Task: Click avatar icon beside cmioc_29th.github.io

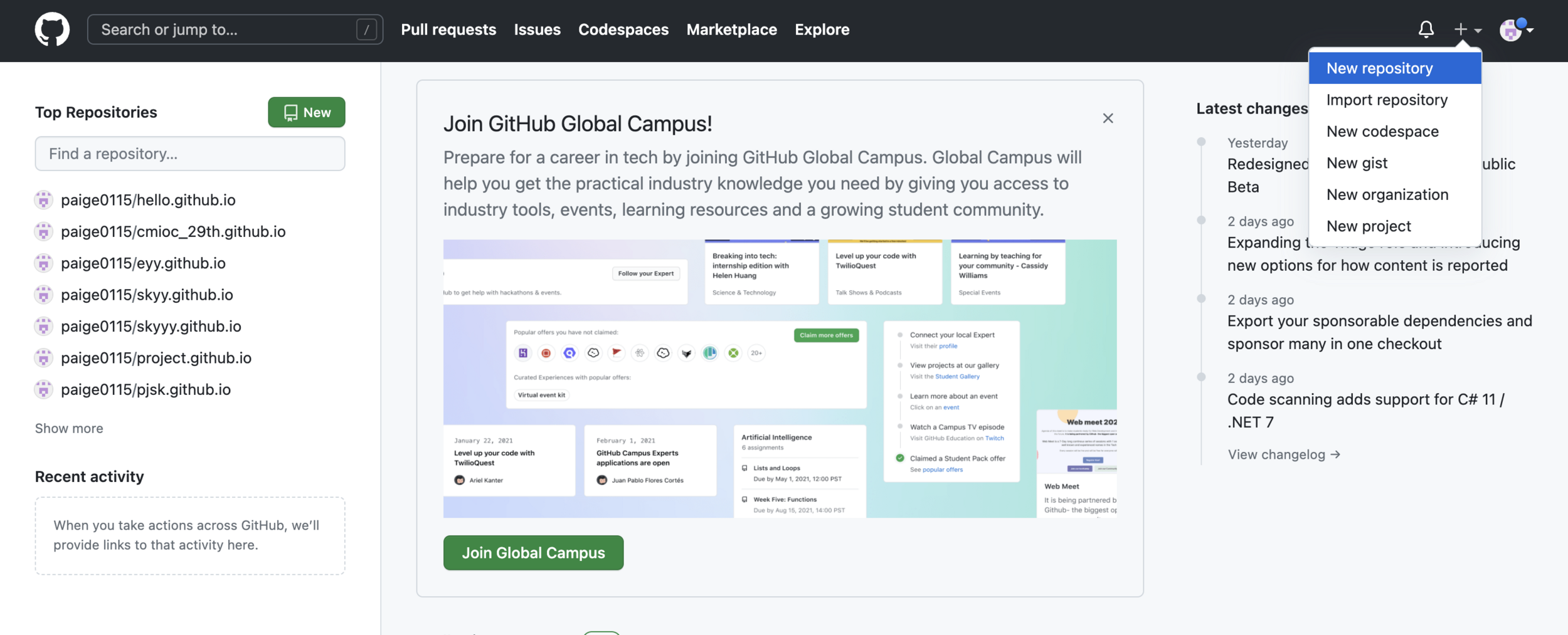Action: click(43, 231)
